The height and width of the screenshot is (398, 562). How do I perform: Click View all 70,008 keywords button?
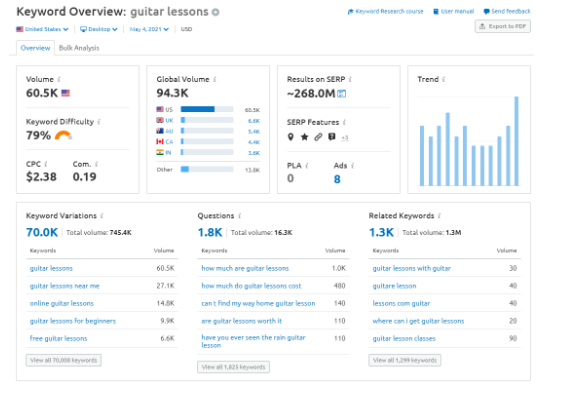coord(63,360)
